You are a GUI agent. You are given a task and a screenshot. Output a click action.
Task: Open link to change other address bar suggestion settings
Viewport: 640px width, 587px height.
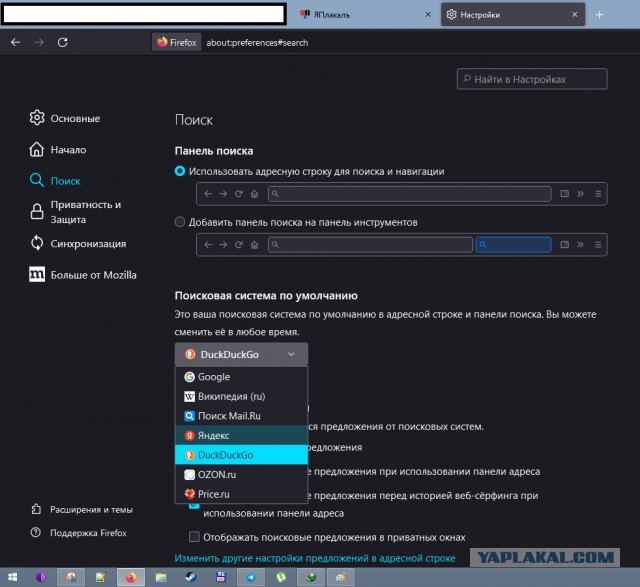[x=315, y=558]
